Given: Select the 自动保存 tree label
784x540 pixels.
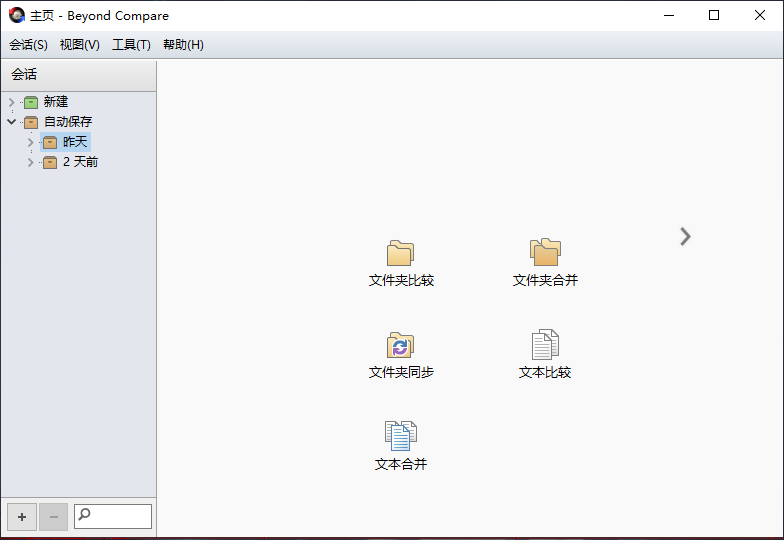Looking at the screenshot, I should coord(68,122).
